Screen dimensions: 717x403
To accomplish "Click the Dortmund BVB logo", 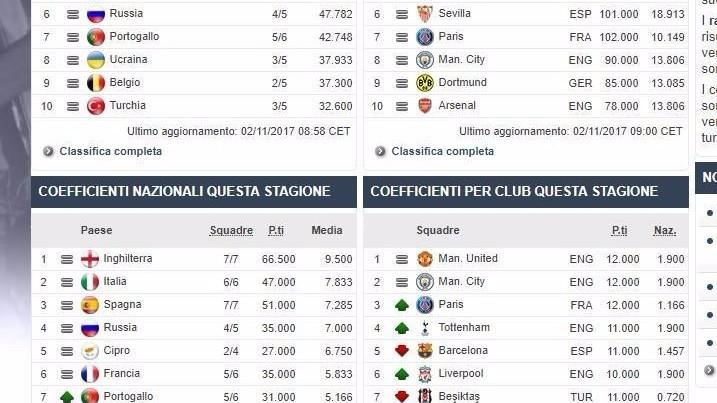I will pos(425,83).
